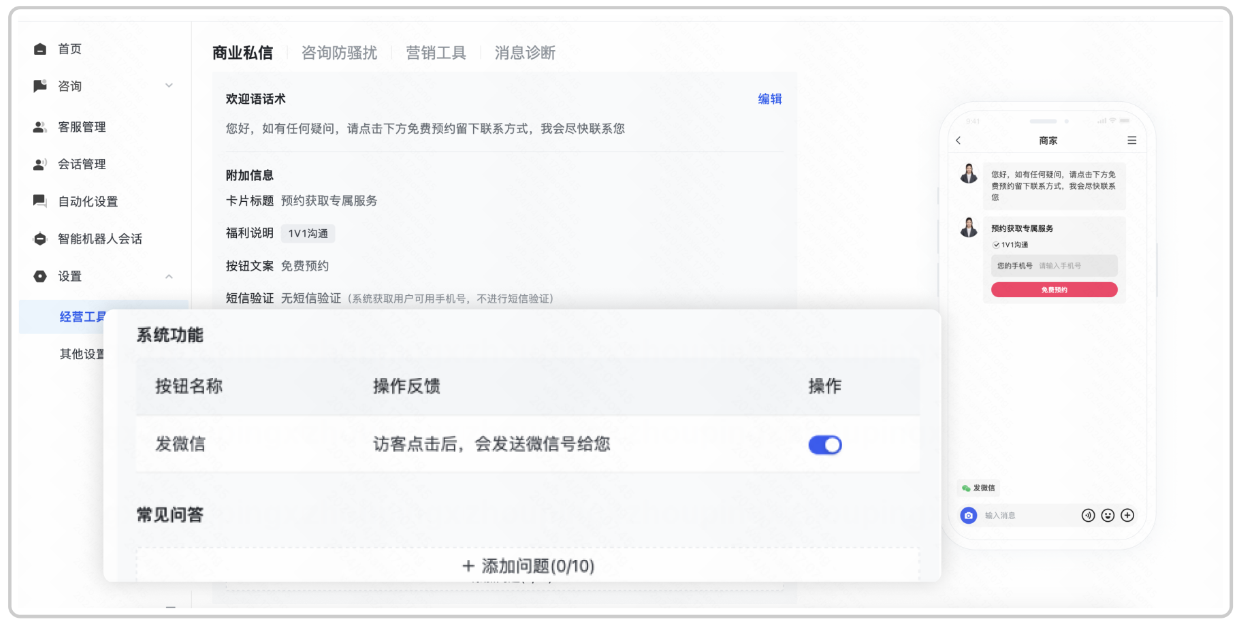
Task: Click the plus icon beside chat input
Action: [x=1127, y=515]
